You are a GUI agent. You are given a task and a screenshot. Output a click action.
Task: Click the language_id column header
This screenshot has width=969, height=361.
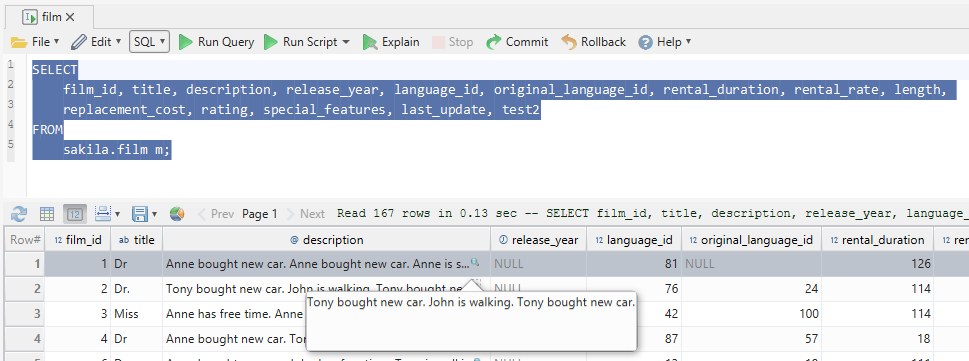634,240
